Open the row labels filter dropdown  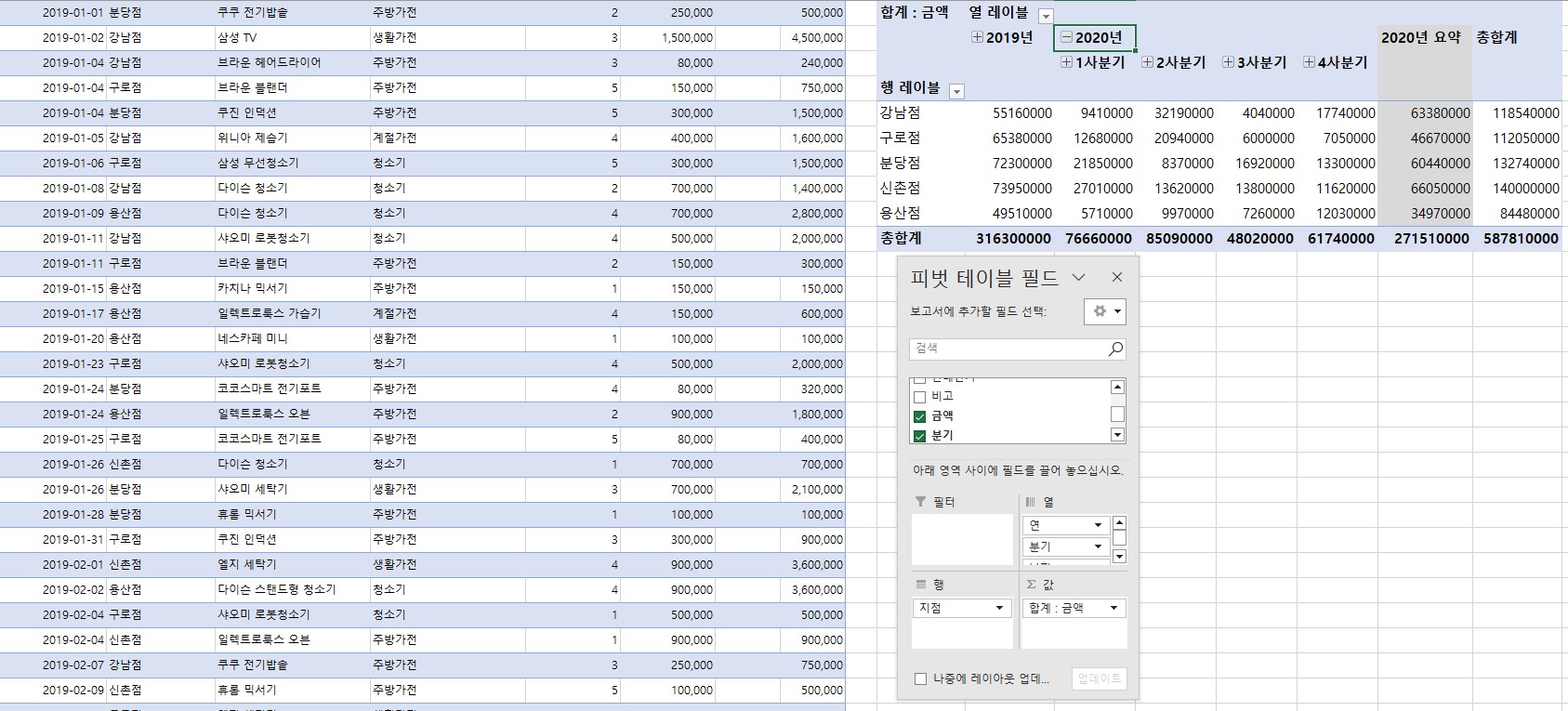[956, 91]
